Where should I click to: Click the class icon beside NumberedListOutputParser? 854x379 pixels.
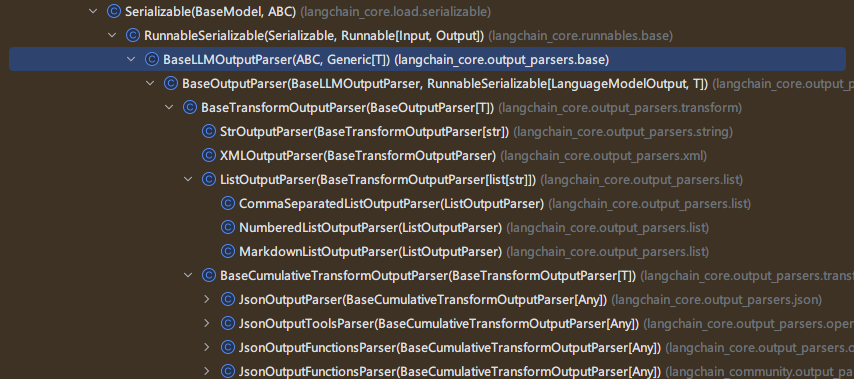[228, 227]
